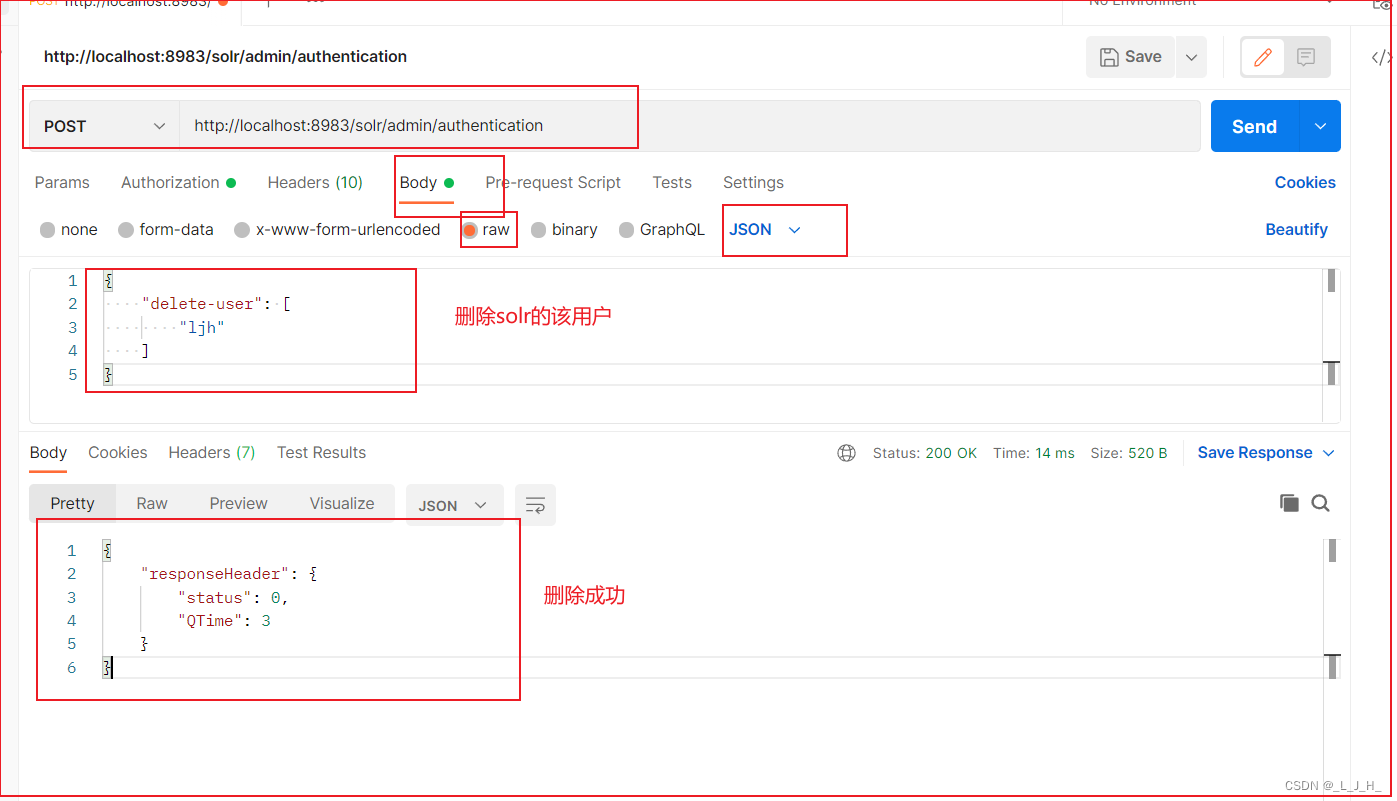
Task: Click the "responseHeader" line in response
Action: (230, 574)
